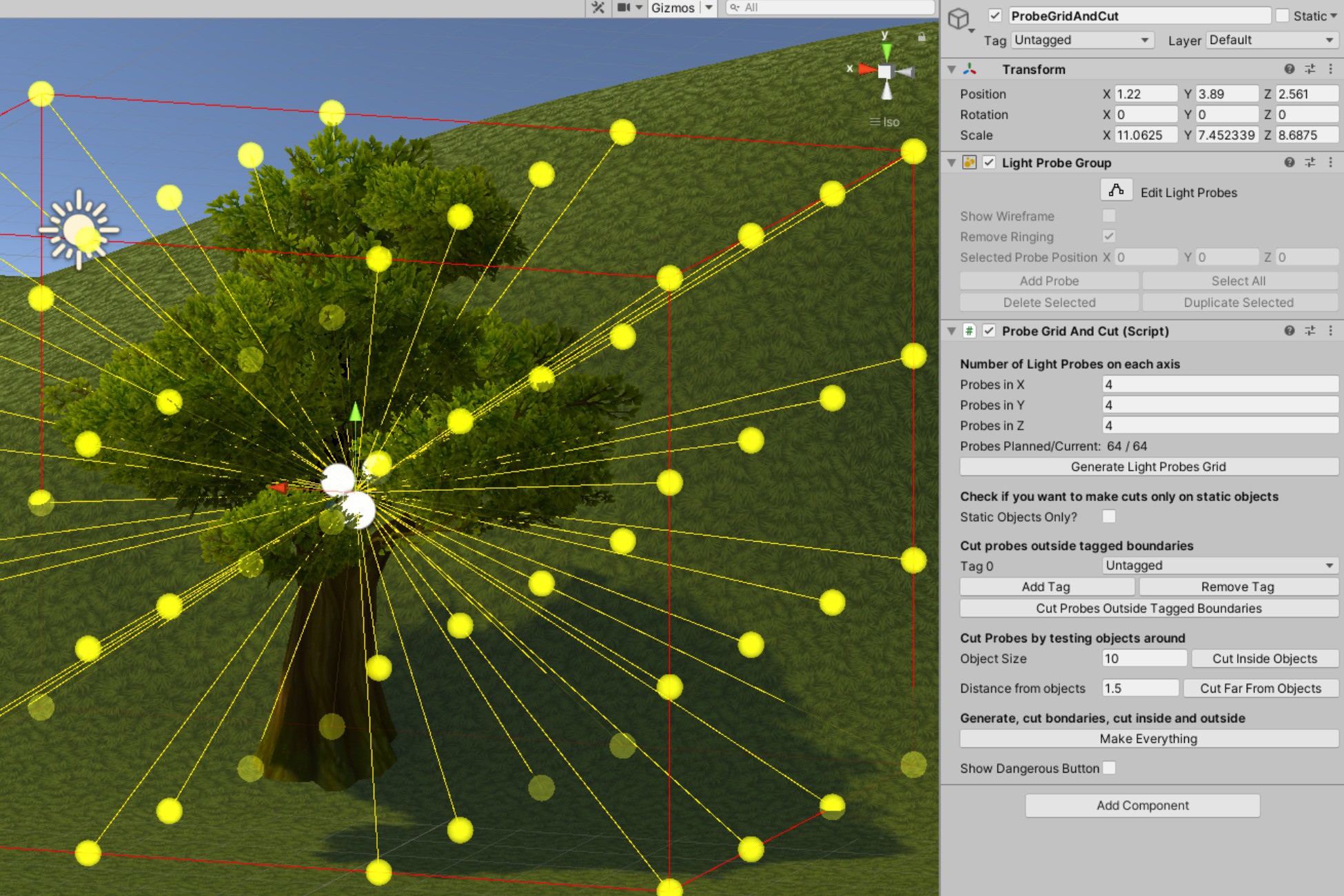The image size is (1344, 896).
Task: Enable the Static Objects Only checkbox
Action: tap(1109, 516)
